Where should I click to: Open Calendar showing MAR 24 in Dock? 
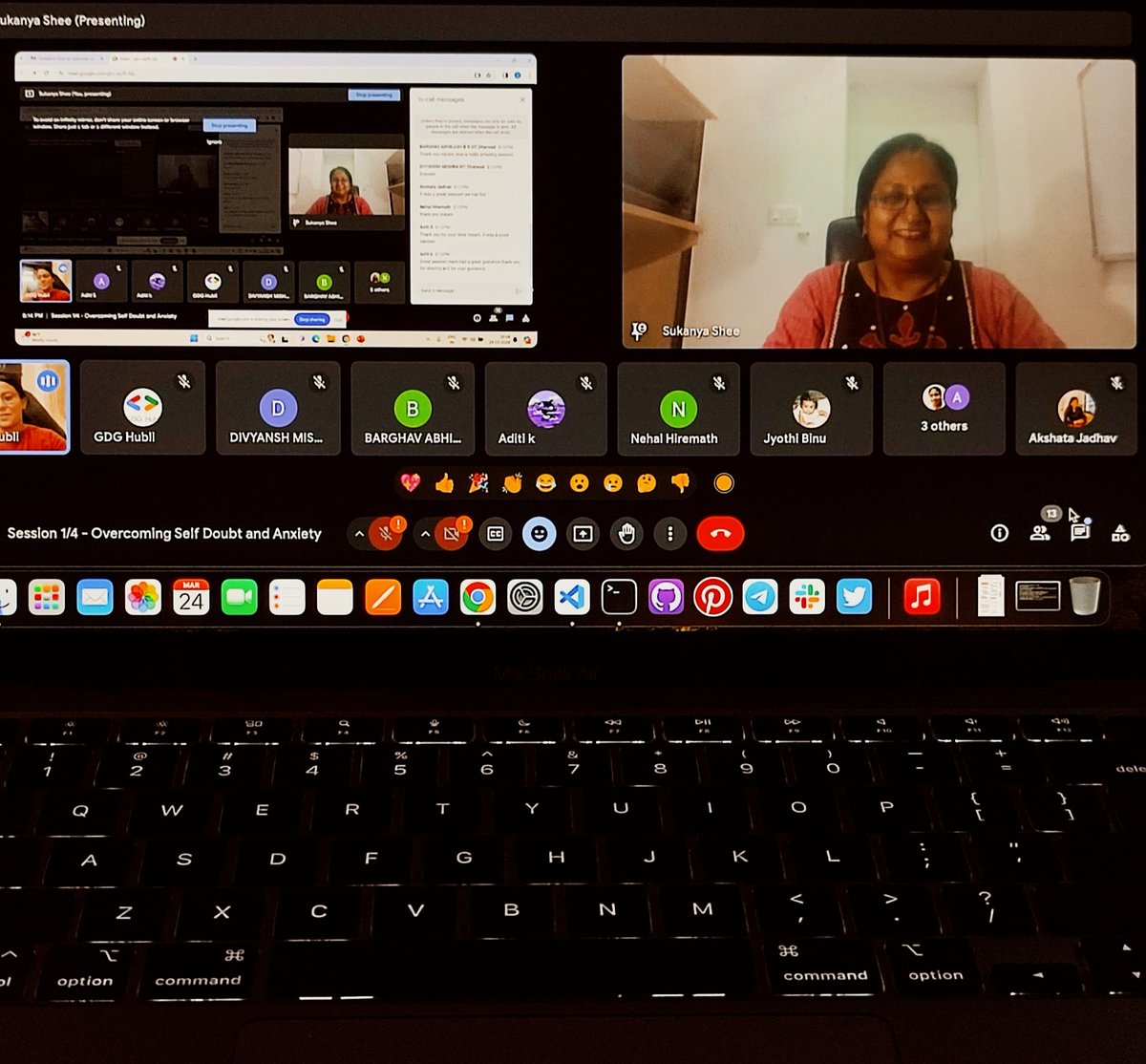pos(191,598)
